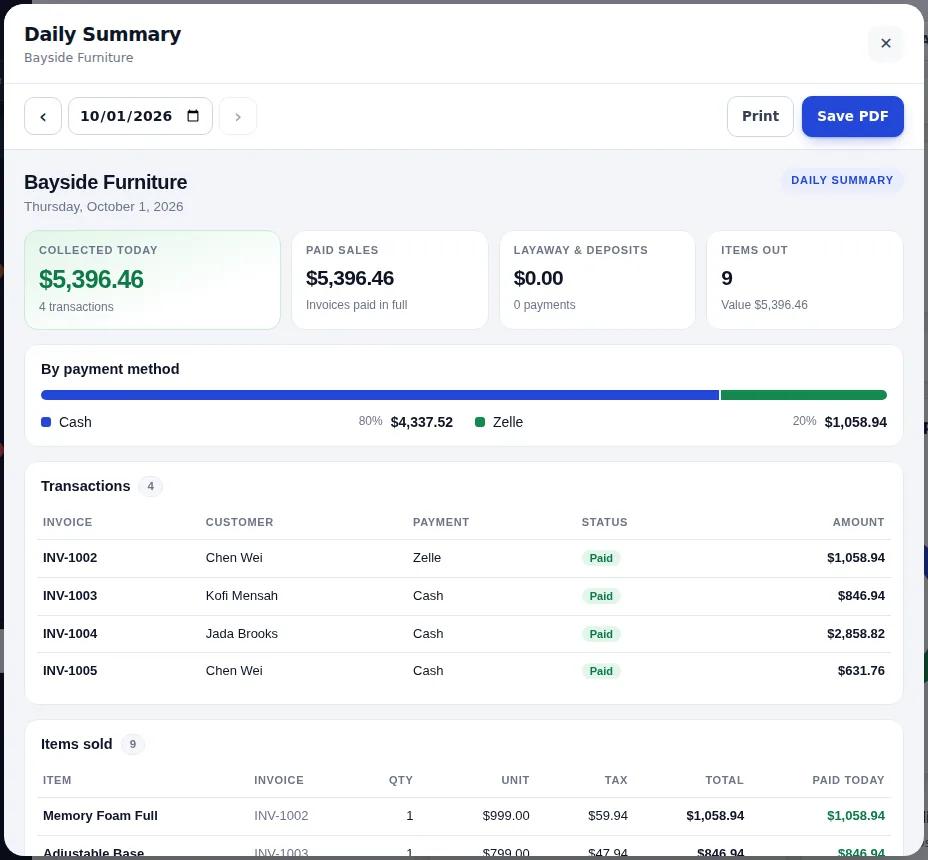The image size is (928, 860).
Task: Click the CUSTOMER column header
Action: (x=239, y=522)
